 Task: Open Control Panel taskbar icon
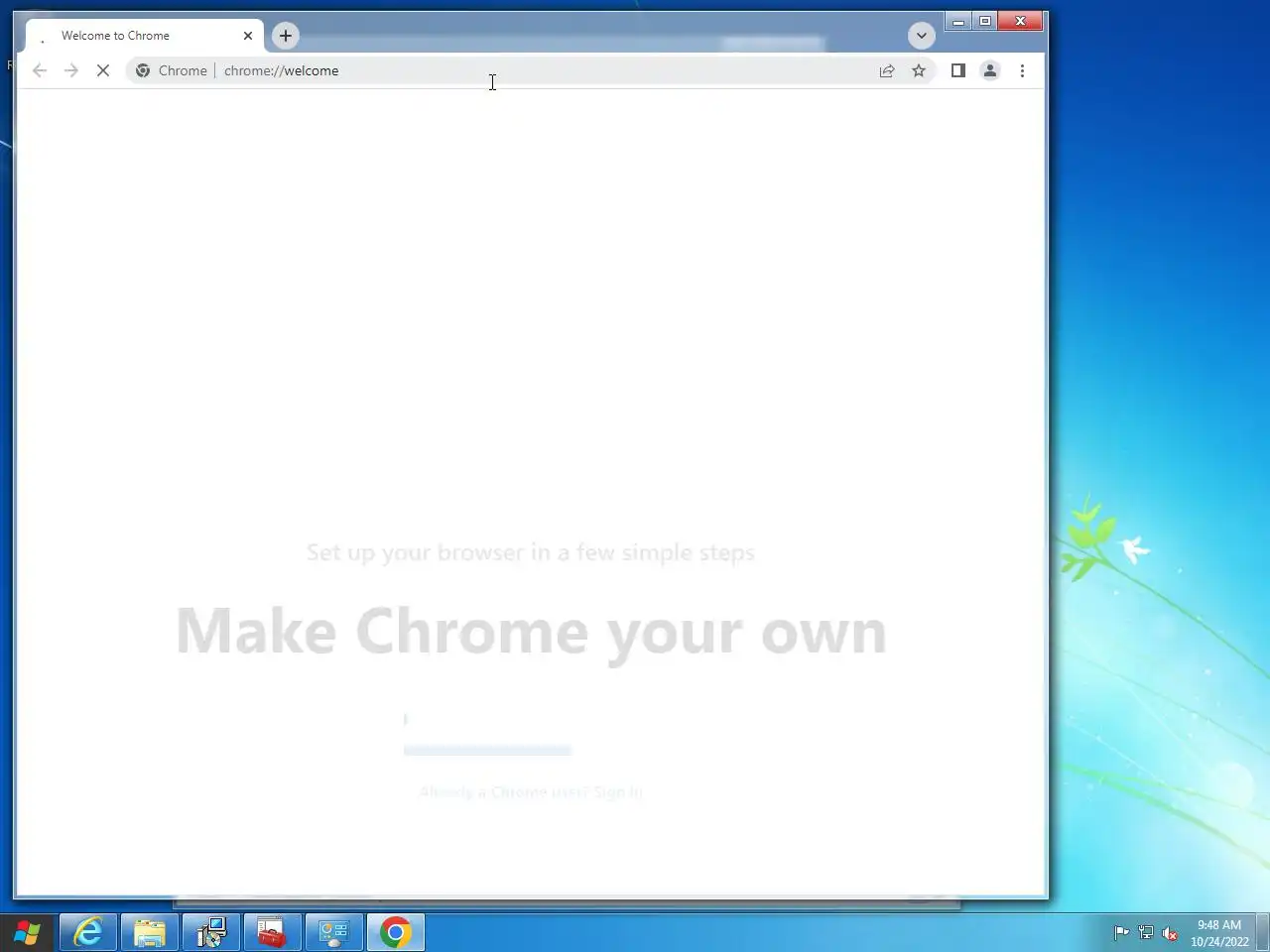coord(334,932)
